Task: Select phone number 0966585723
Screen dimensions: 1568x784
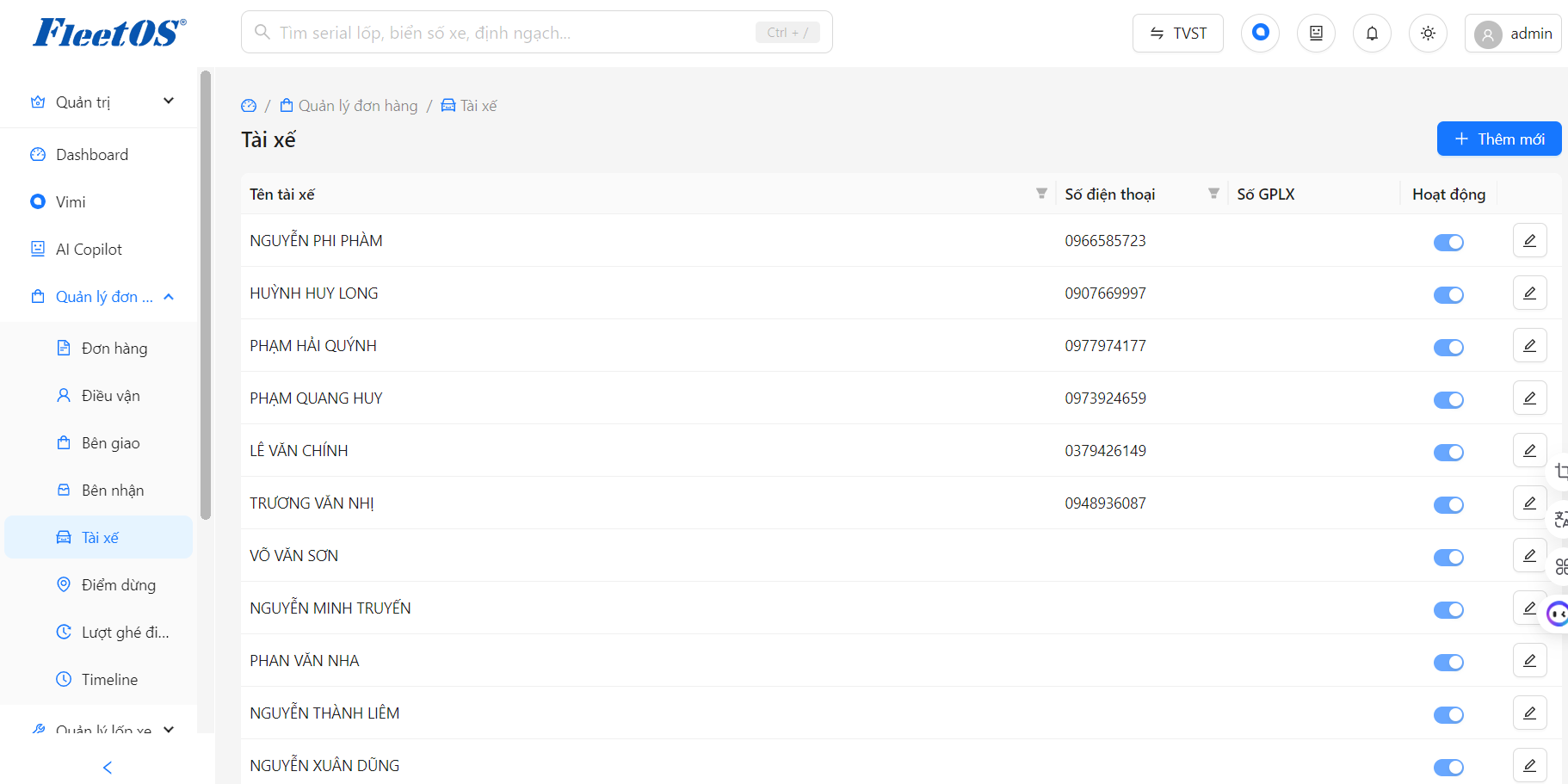Action: tap(1105, 240)
